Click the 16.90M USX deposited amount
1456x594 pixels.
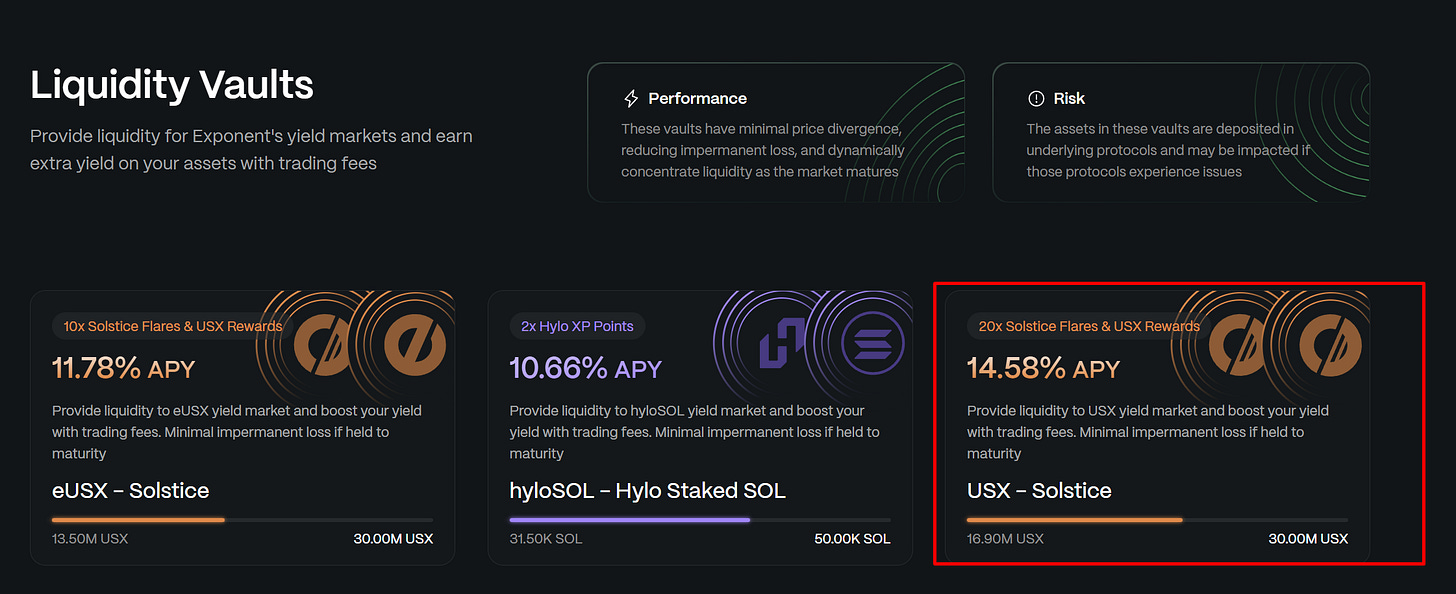1005,539
